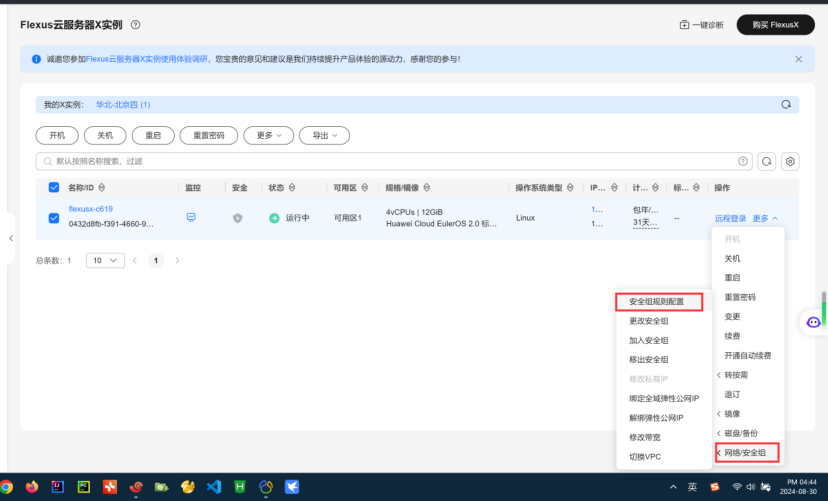This screenshot has height=501, width=828.
Task: Open 一键诊断 diagnosis tool
Action: [x=701, y=25]
